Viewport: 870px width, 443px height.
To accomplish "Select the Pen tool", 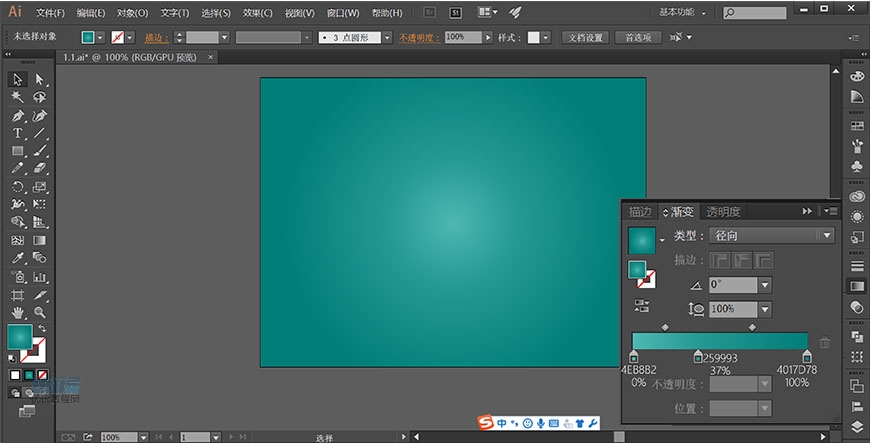I will [x=18, y=115].
